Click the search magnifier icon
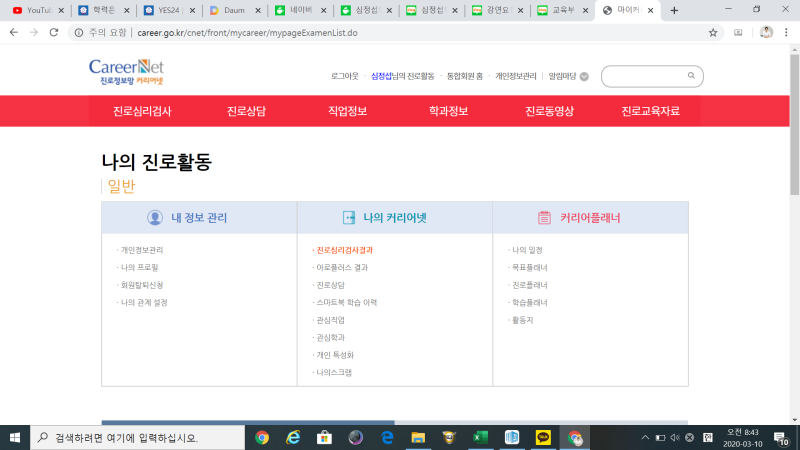800x450 pixels. tap(691, 76)
